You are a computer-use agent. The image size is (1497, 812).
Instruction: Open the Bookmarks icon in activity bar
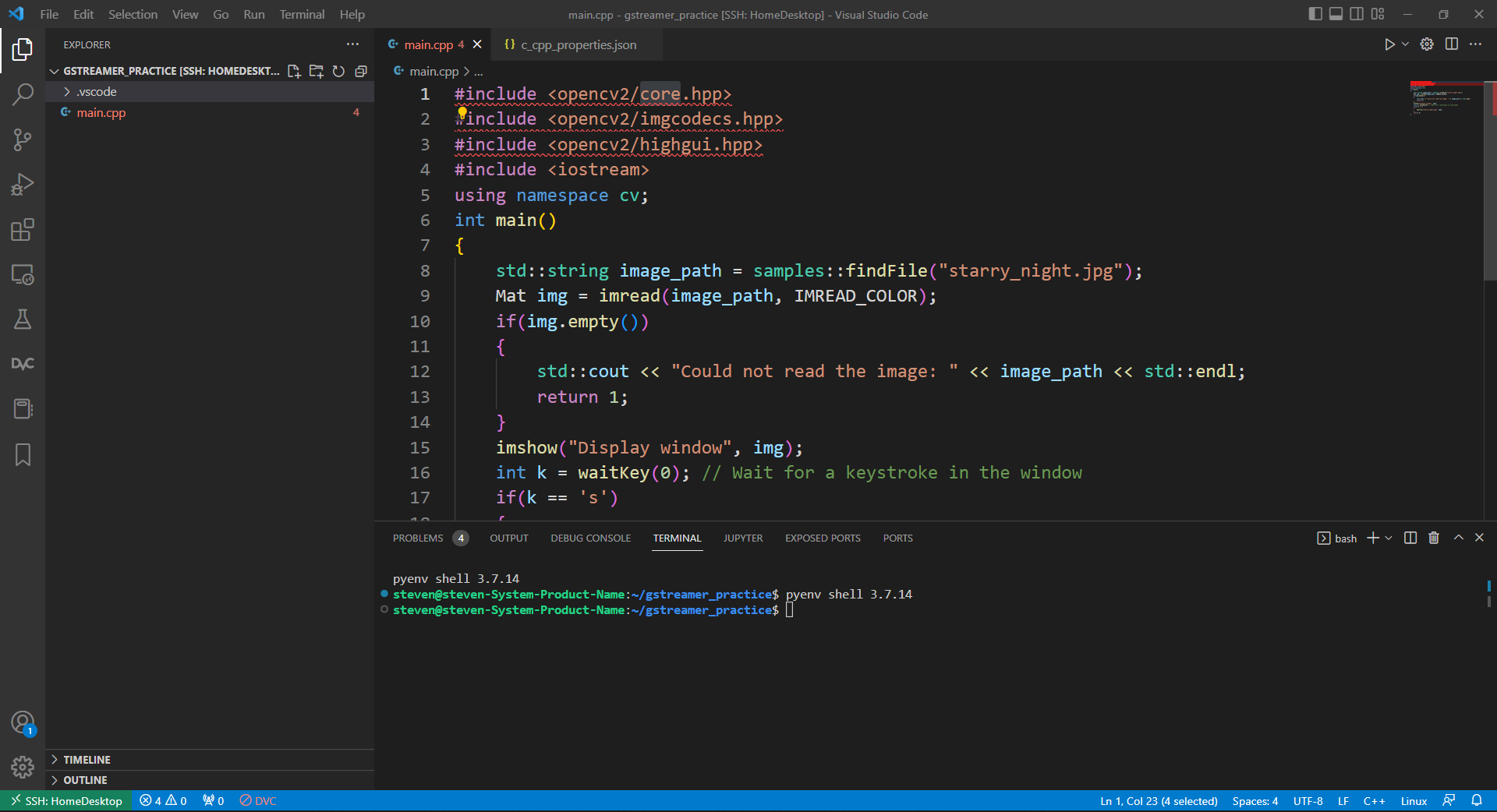point(23,454)
